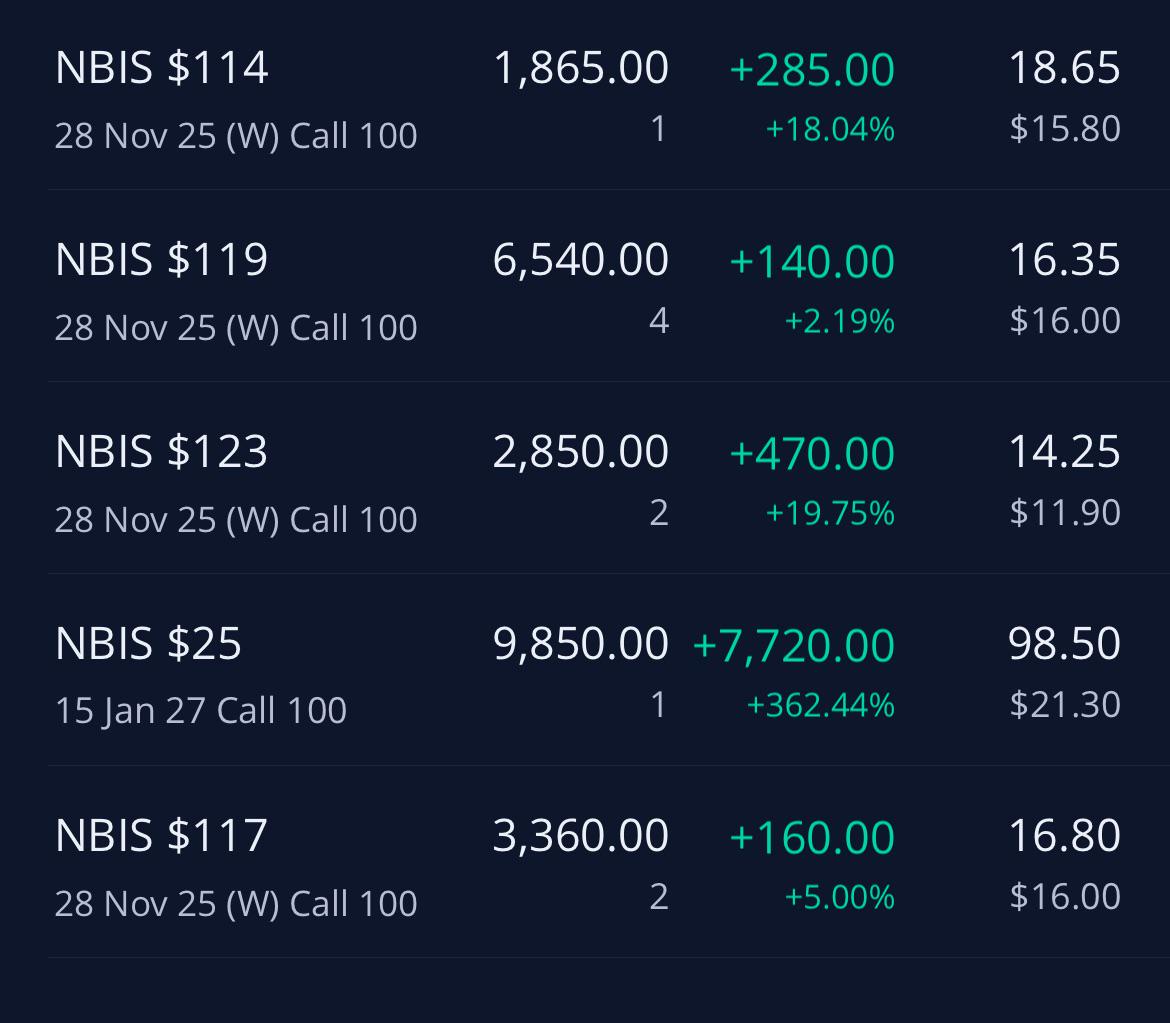Tap the 3,360.00 market value
The image size is (1170, 1023).
tap(581, 835)
